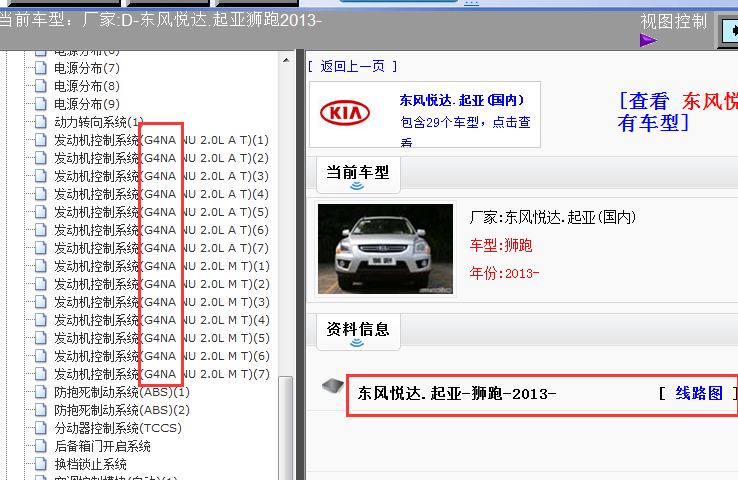738x480 pixels.
Task: Click the page icon beside 换档锁止系统
Action: pyautogui.click(x=41, y=464)
